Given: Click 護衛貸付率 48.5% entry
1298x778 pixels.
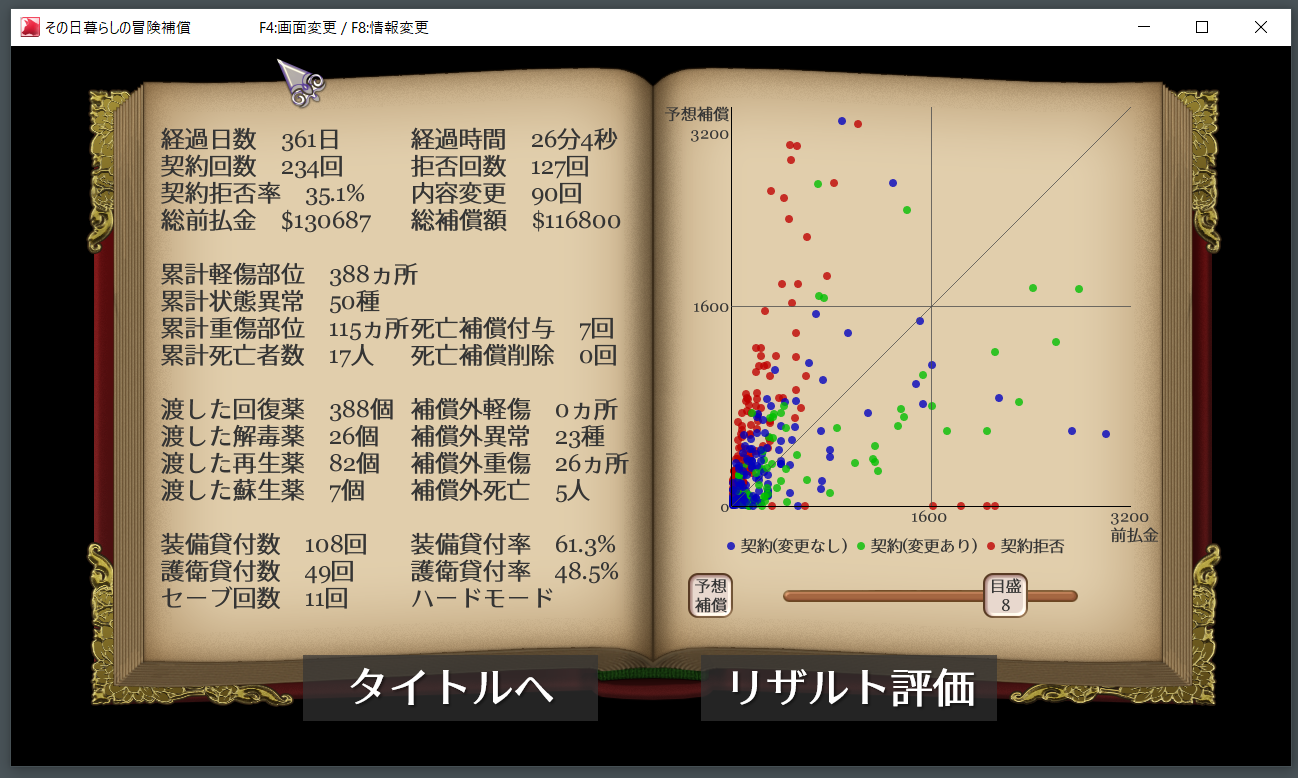Looking at the screenshot, I should click(515, 572).
